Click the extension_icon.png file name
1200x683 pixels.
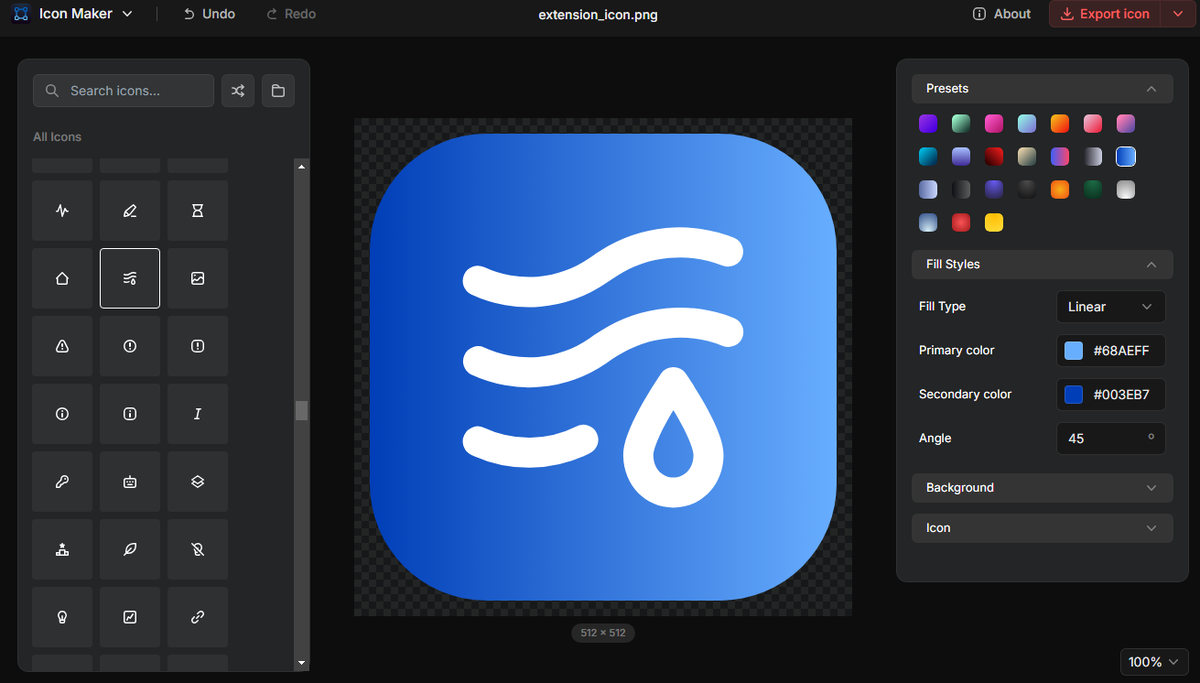pyautogui.click(x=598, y=15)
